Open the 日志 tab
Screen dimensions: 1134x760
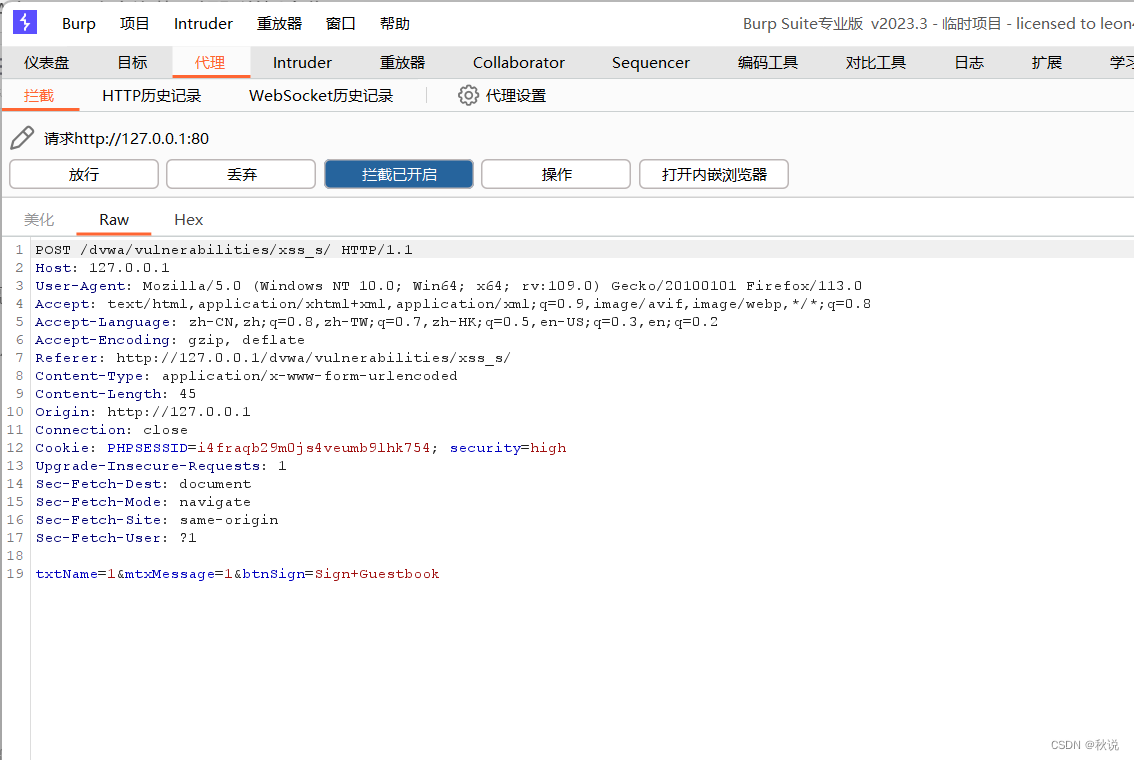point(969,63)
